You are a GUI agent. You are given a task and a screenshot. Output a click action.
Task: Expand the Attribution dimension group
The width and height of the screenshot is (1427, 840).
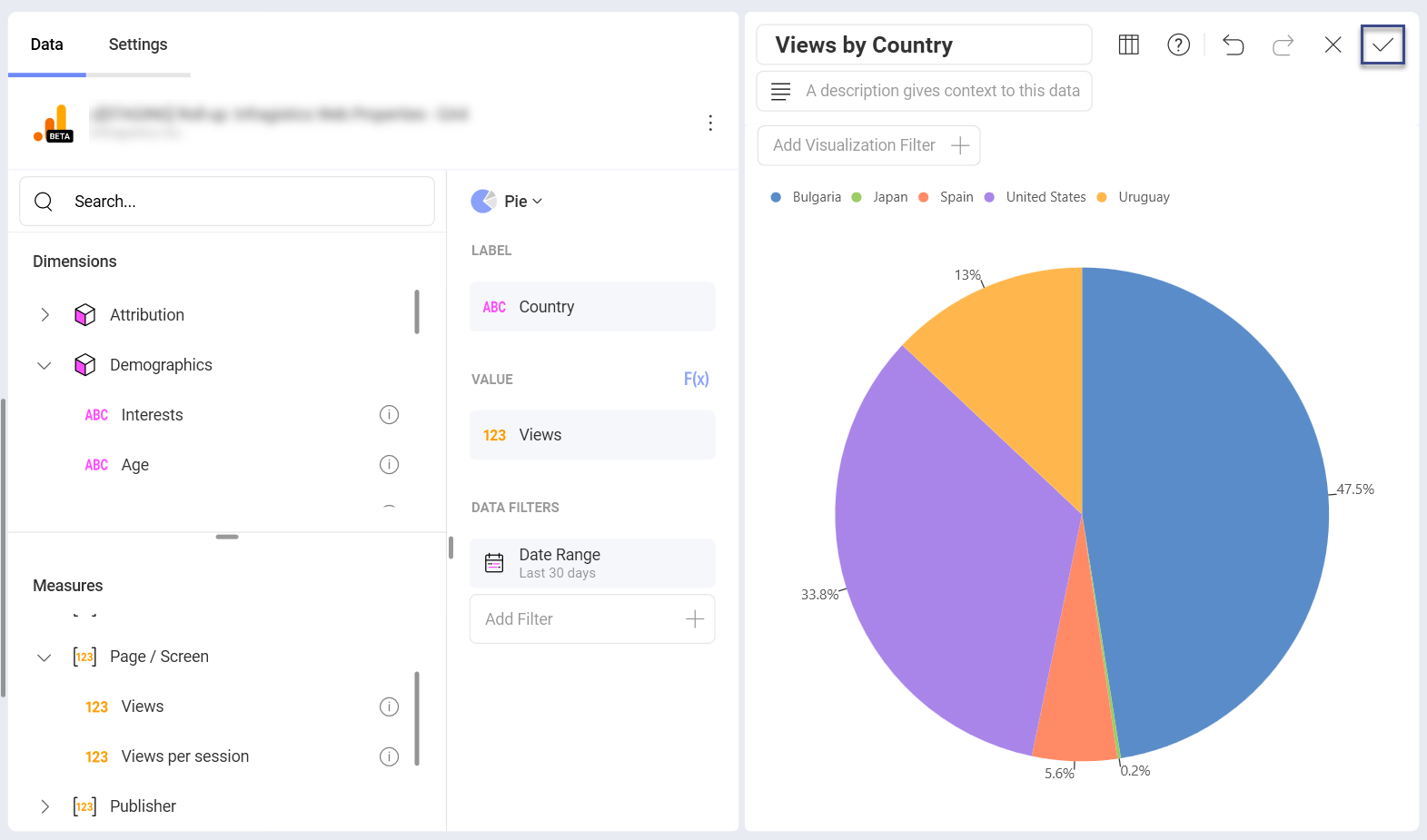[45, 315]
